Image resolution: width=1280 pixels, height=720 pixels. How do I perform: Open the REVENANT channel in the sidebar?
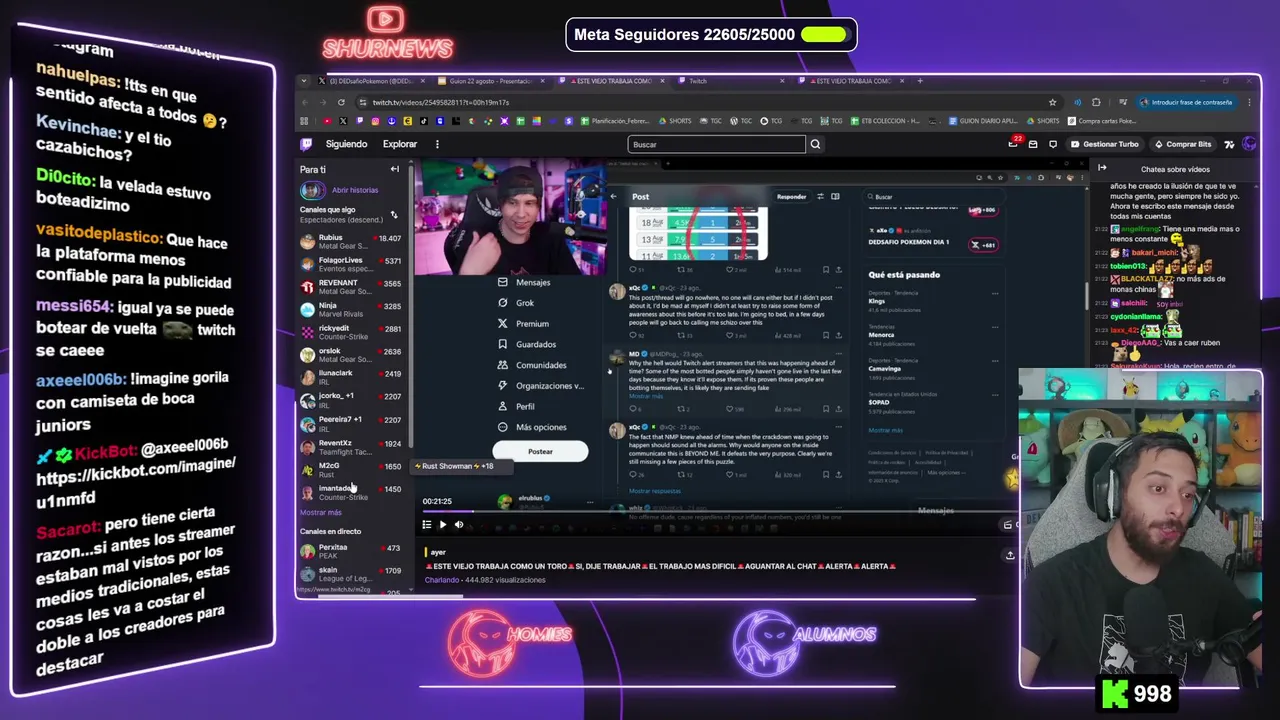point(351,287)
